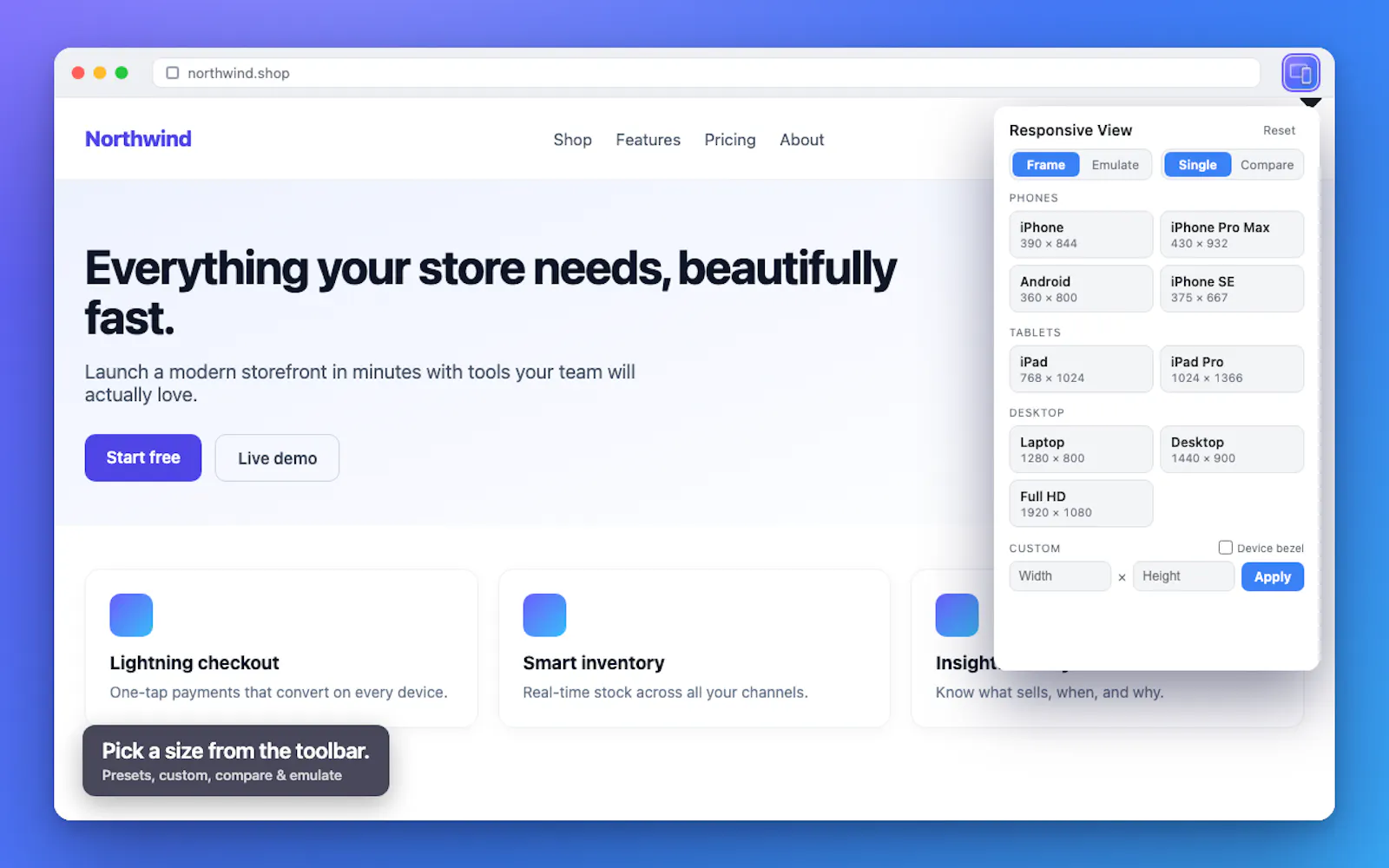The width and height of the screenshot is (1389, 868).
Task: Choose the iPad Pro preset
Action: coord(1232,369)
